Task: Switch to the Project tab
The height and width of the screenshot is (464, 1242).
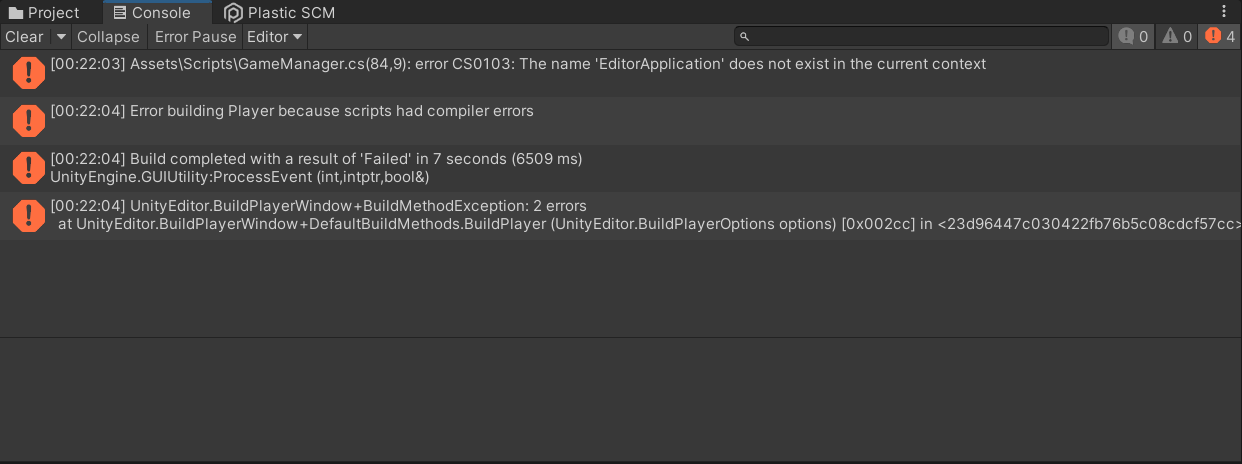Action: [x=44, y=13]
